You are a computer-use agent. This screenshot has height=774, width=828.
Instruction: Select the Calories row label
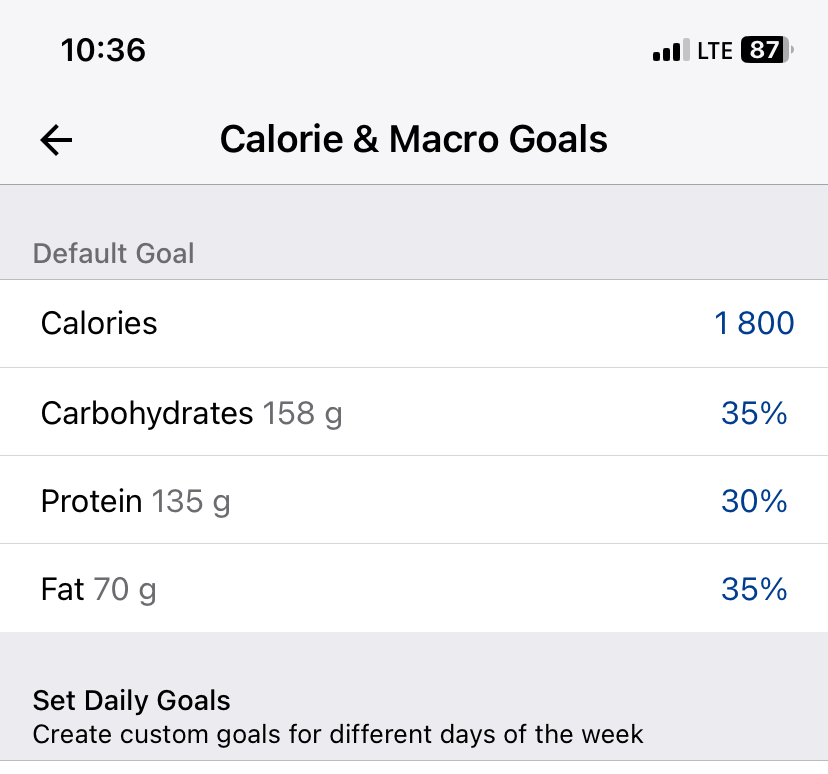pos(99,323)
